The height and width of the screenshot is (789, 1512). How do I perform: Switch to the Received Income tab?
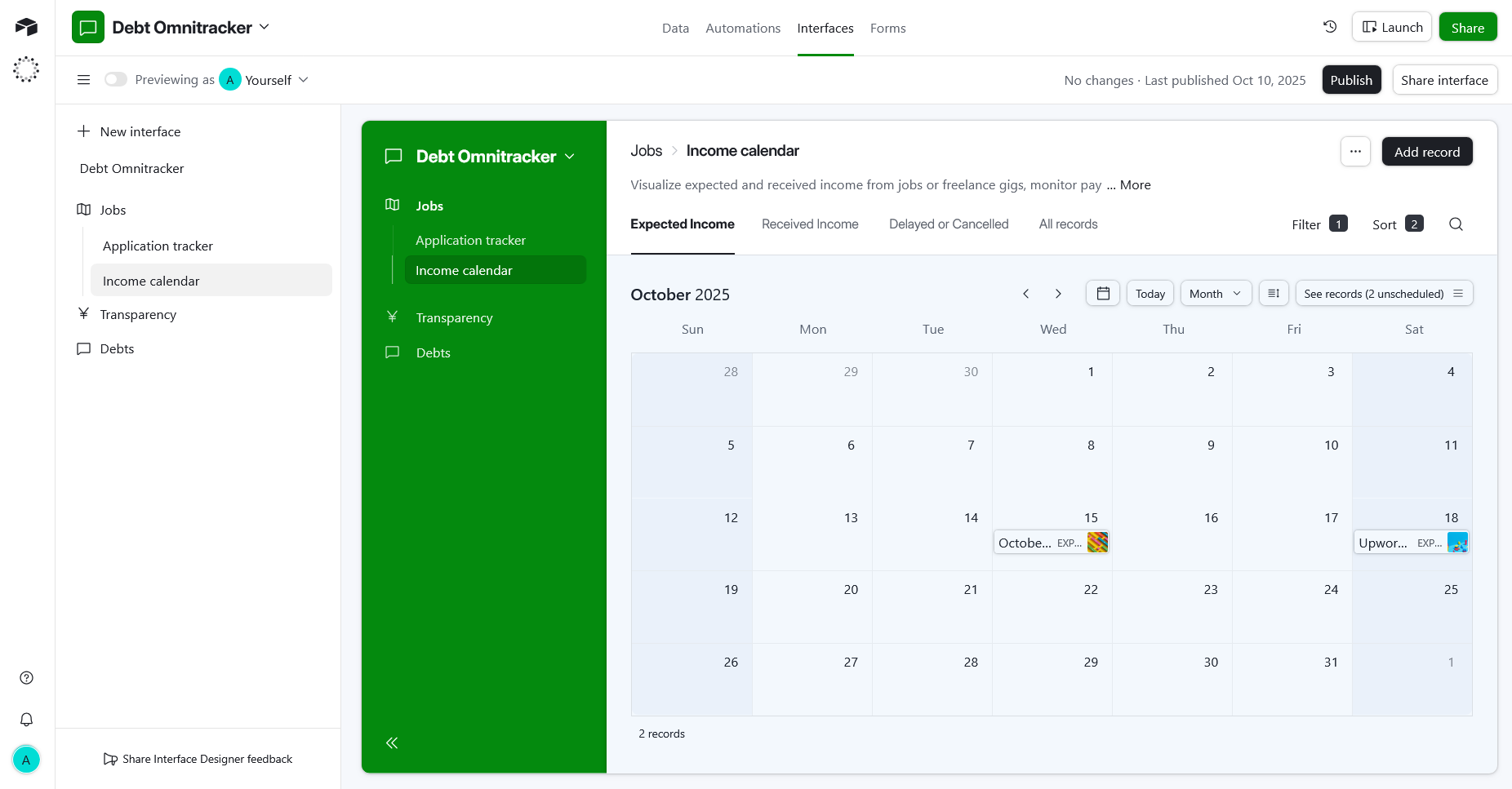click(x=809, y=224)
